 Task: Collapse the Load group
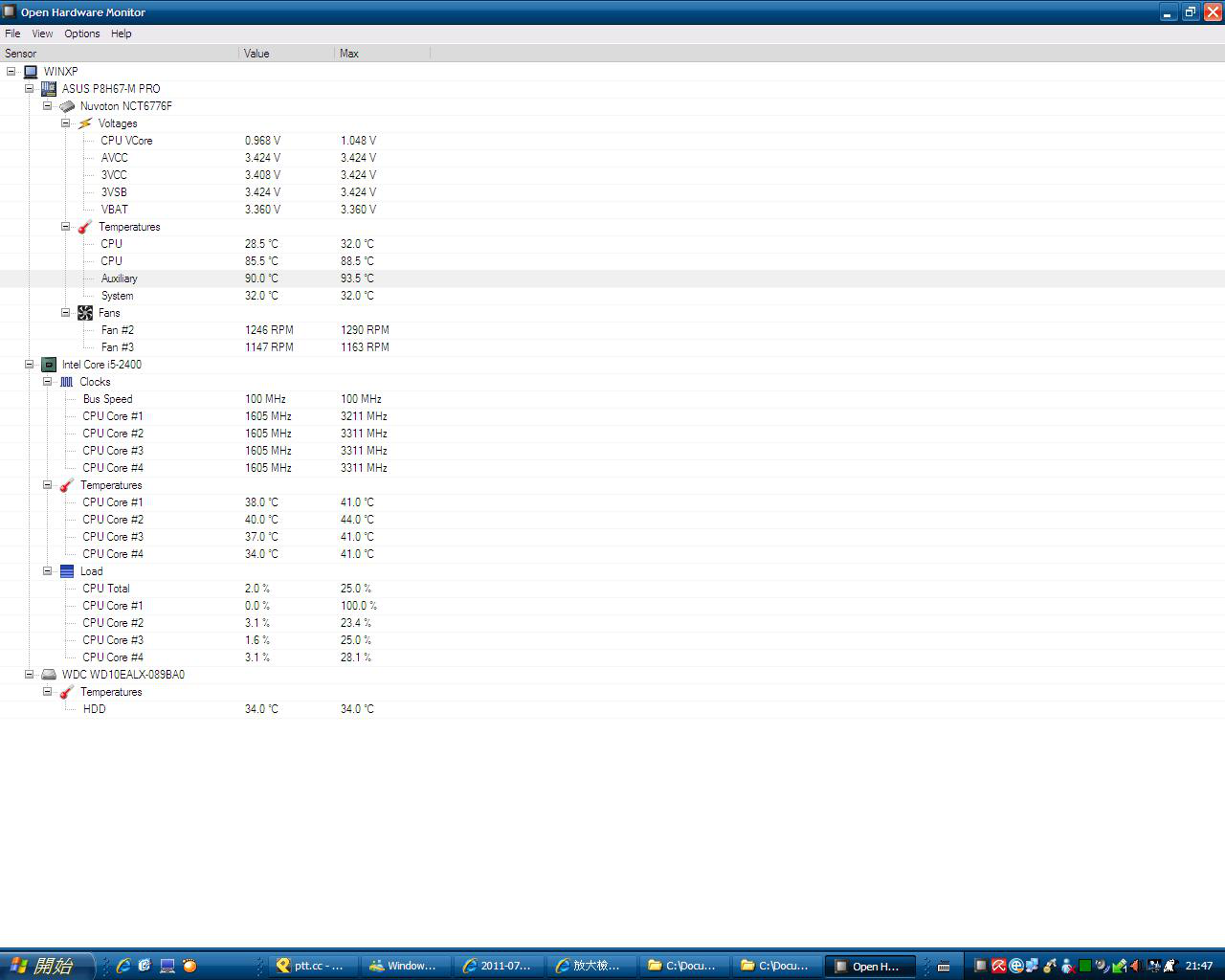pos(48,571)
